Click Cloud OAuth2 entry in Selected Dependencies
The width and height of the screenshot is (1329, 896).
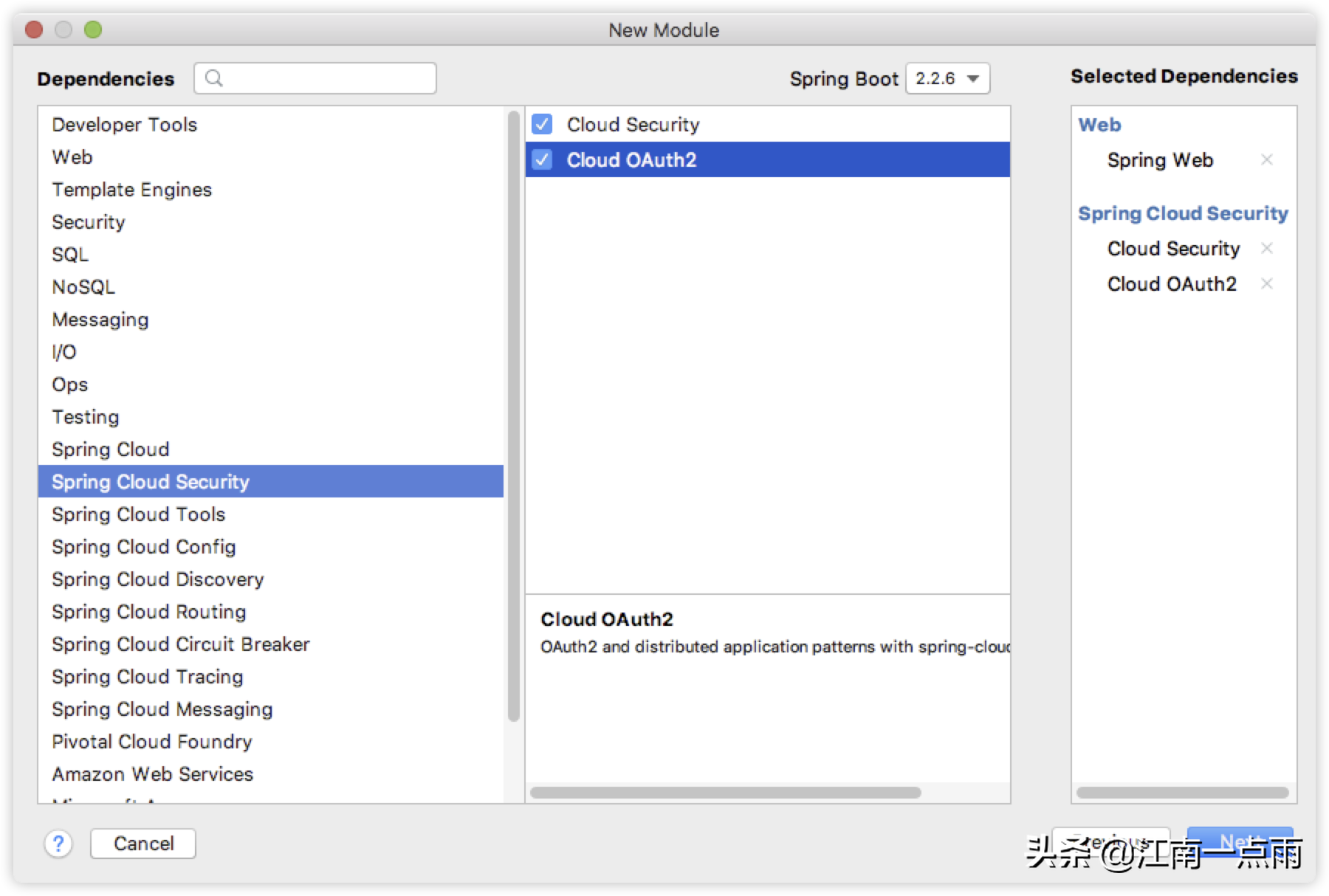(1172, 284)
